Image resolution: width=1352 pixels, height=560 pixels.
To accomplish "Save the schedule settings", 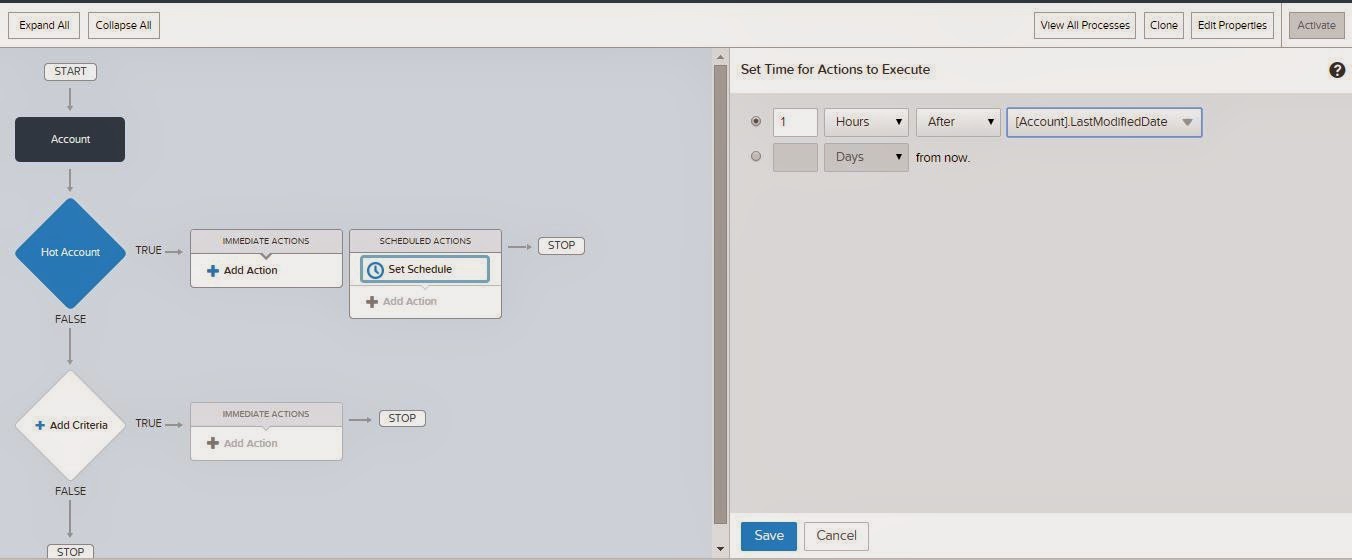I will pos(769,535).
